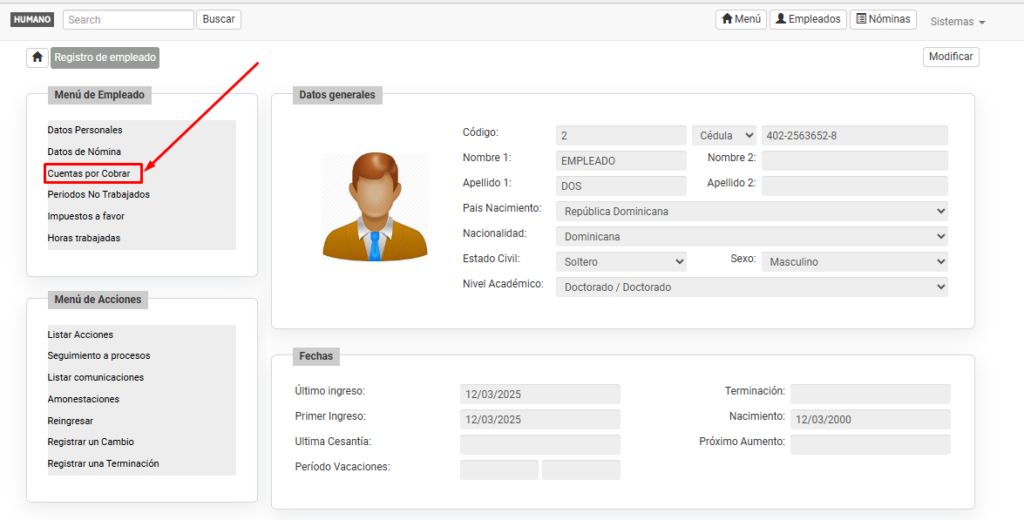
Task: Expand the Estado Civil dropdown
Action: point(621,261)
